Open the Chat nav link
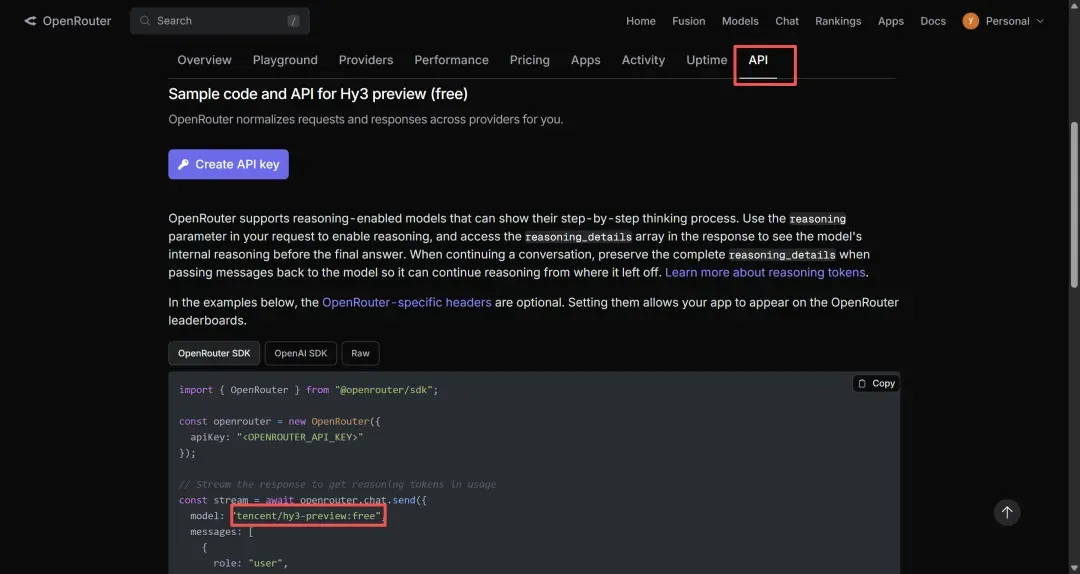 point(787,21)
